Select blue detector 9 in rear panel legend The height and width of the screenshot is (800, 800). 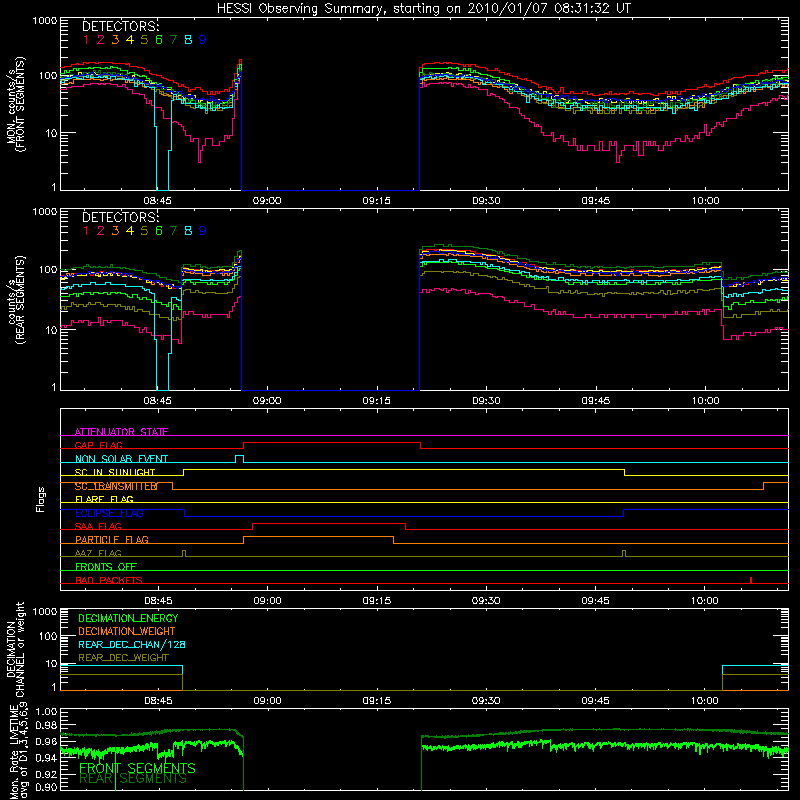pyautogui.click(x=203, y=231)
